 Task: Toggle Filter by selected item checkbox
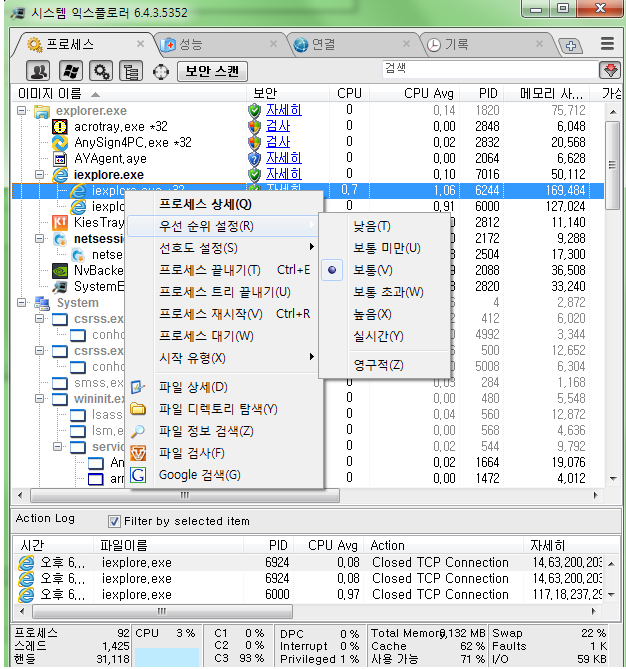click(114, 521)
